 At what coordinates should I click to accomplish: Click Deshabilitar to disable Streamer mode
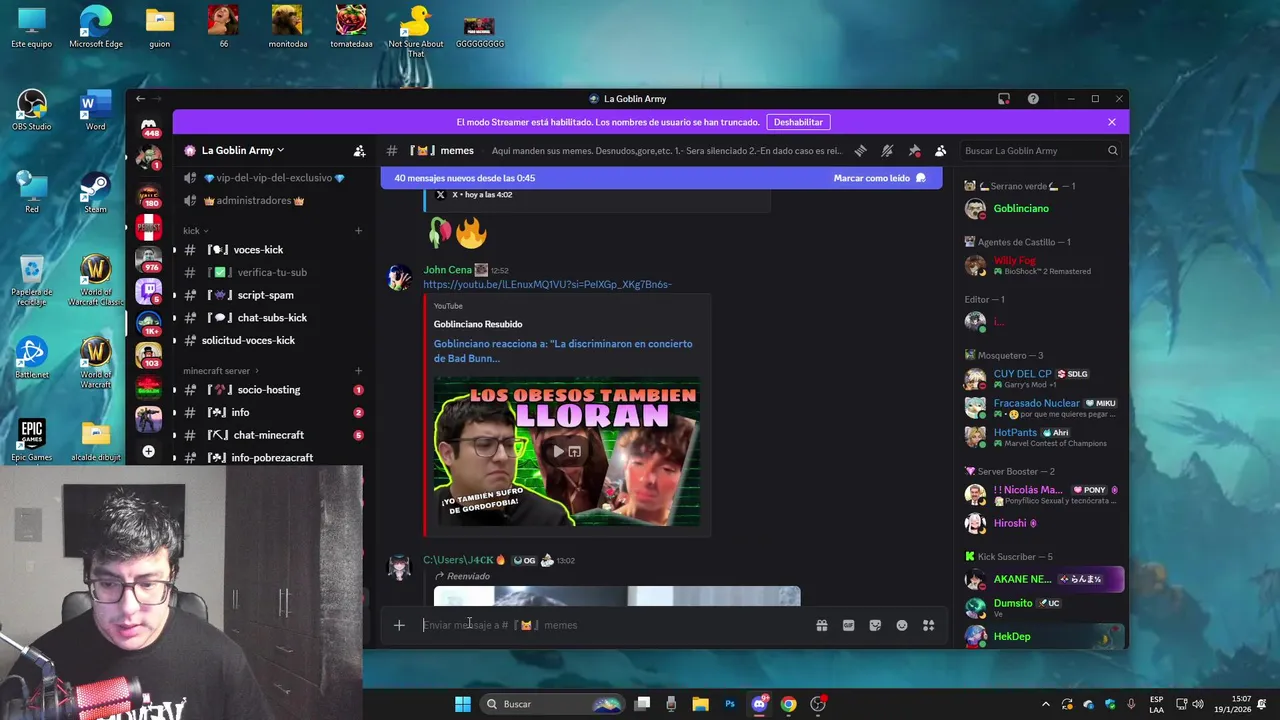coord(798,122)
